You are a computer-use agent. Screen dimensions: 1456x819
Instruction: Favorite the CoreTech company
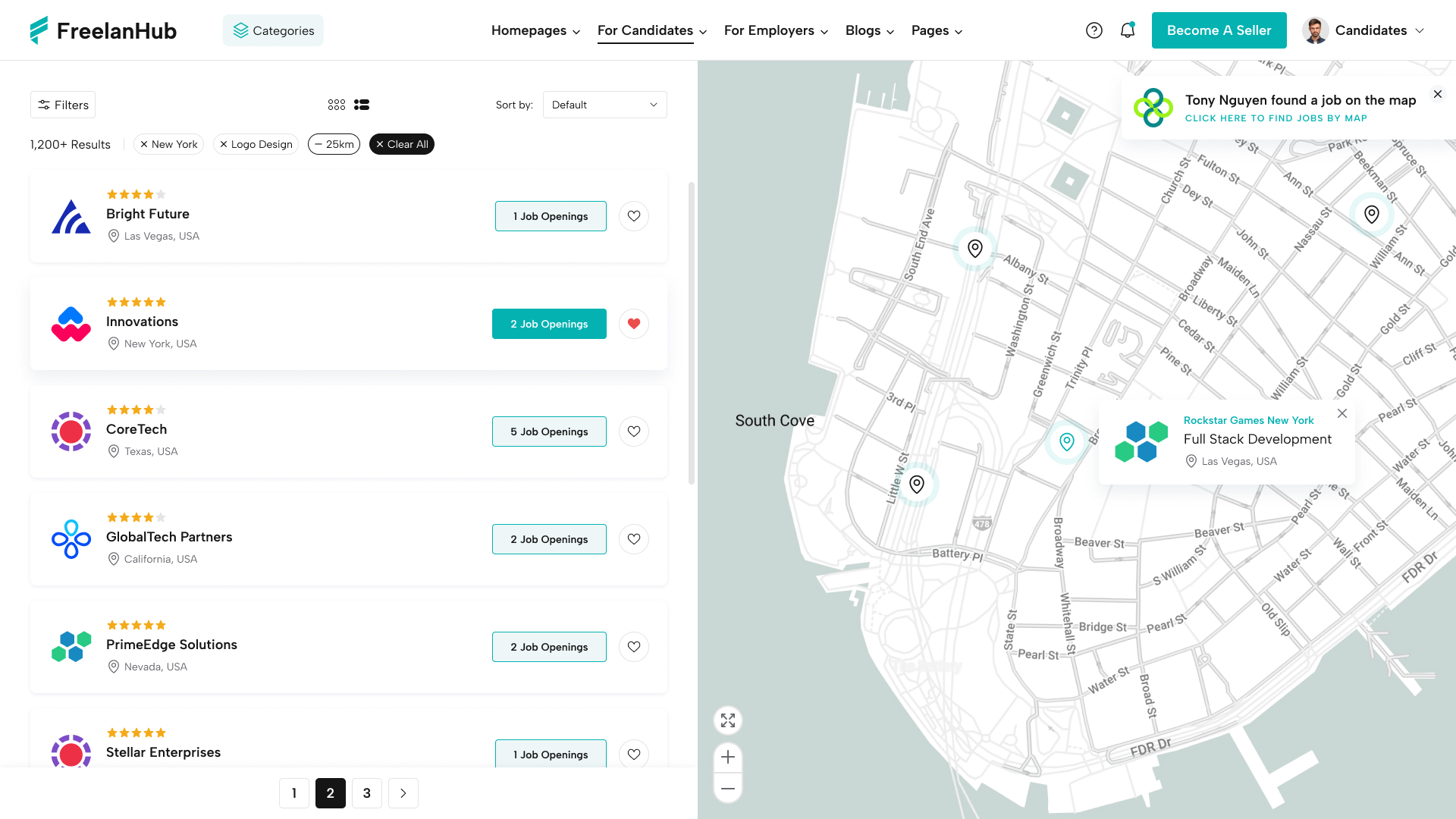(633, 431)
